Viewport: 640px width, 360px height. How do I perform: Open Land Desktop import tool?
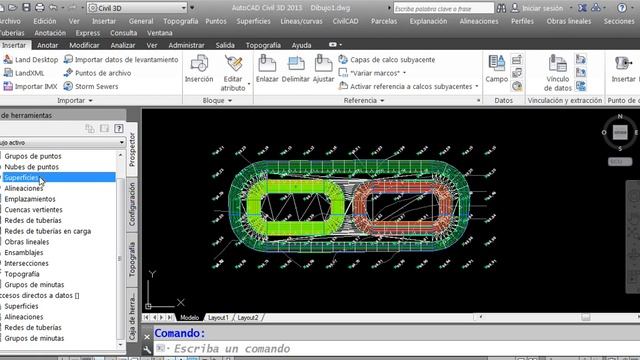31,60
